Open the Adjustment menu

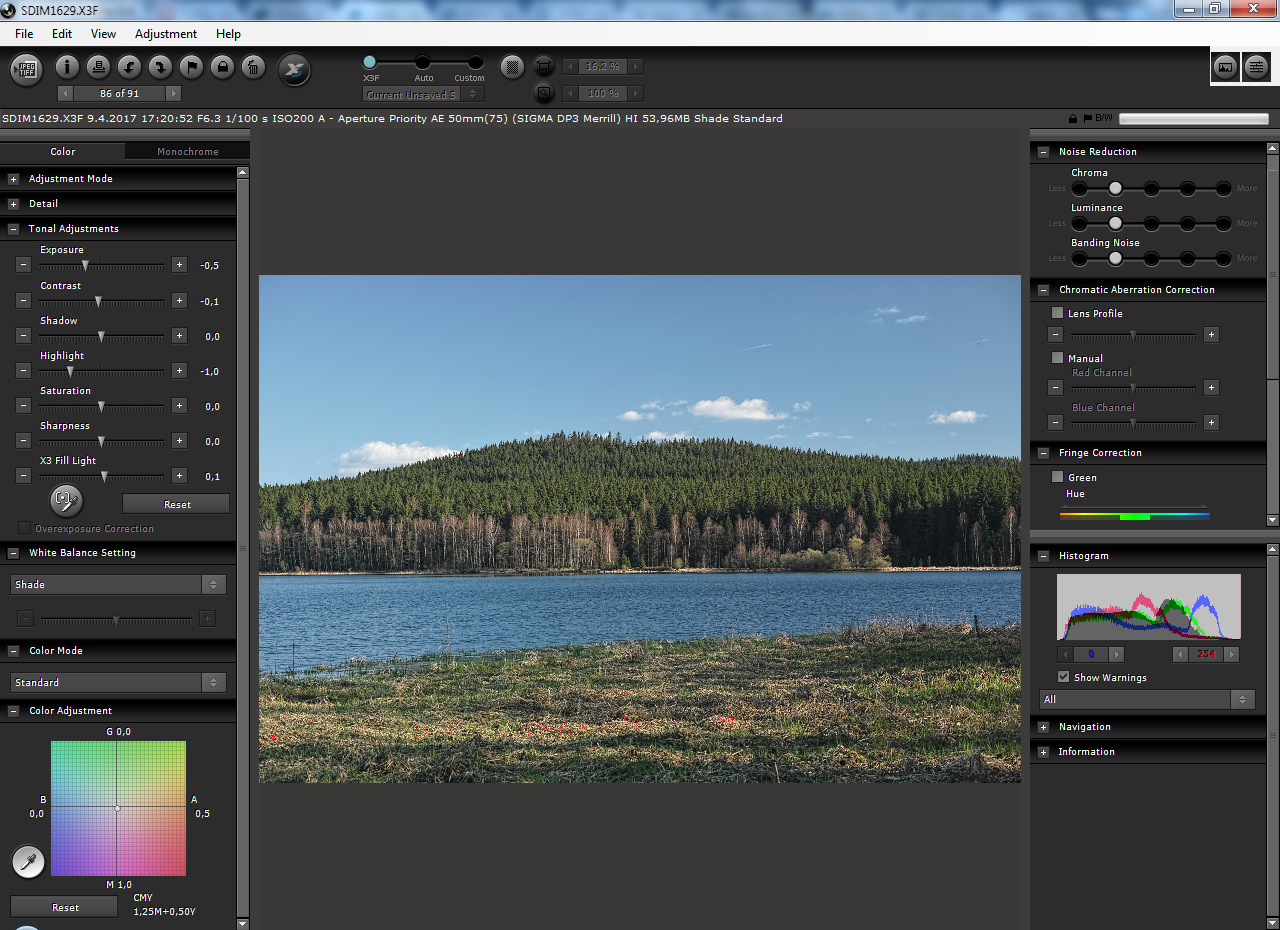point(165,33)
